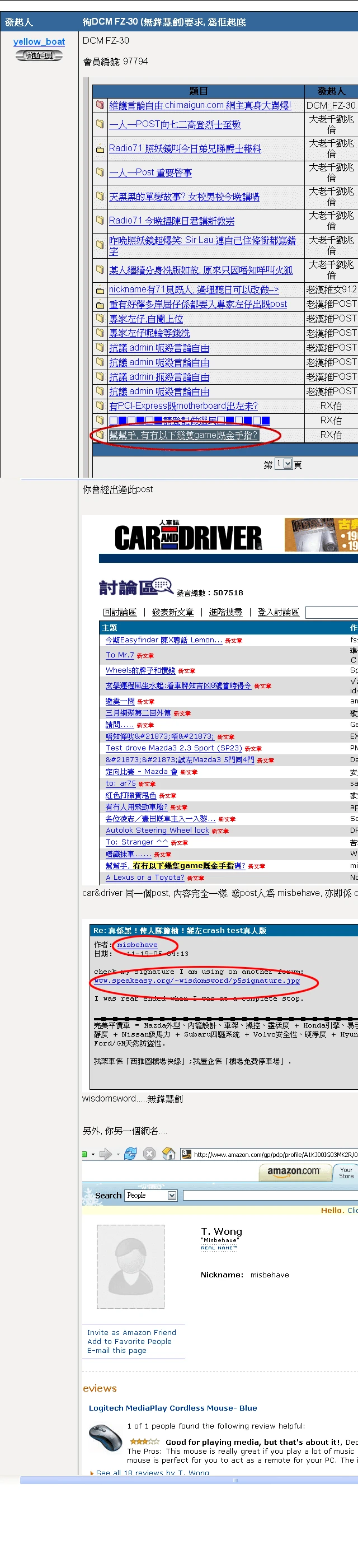Click folder icon beside 昨晚照妖鏡超爆笑 thread
358x1568 pixels.
coord(100,245)
